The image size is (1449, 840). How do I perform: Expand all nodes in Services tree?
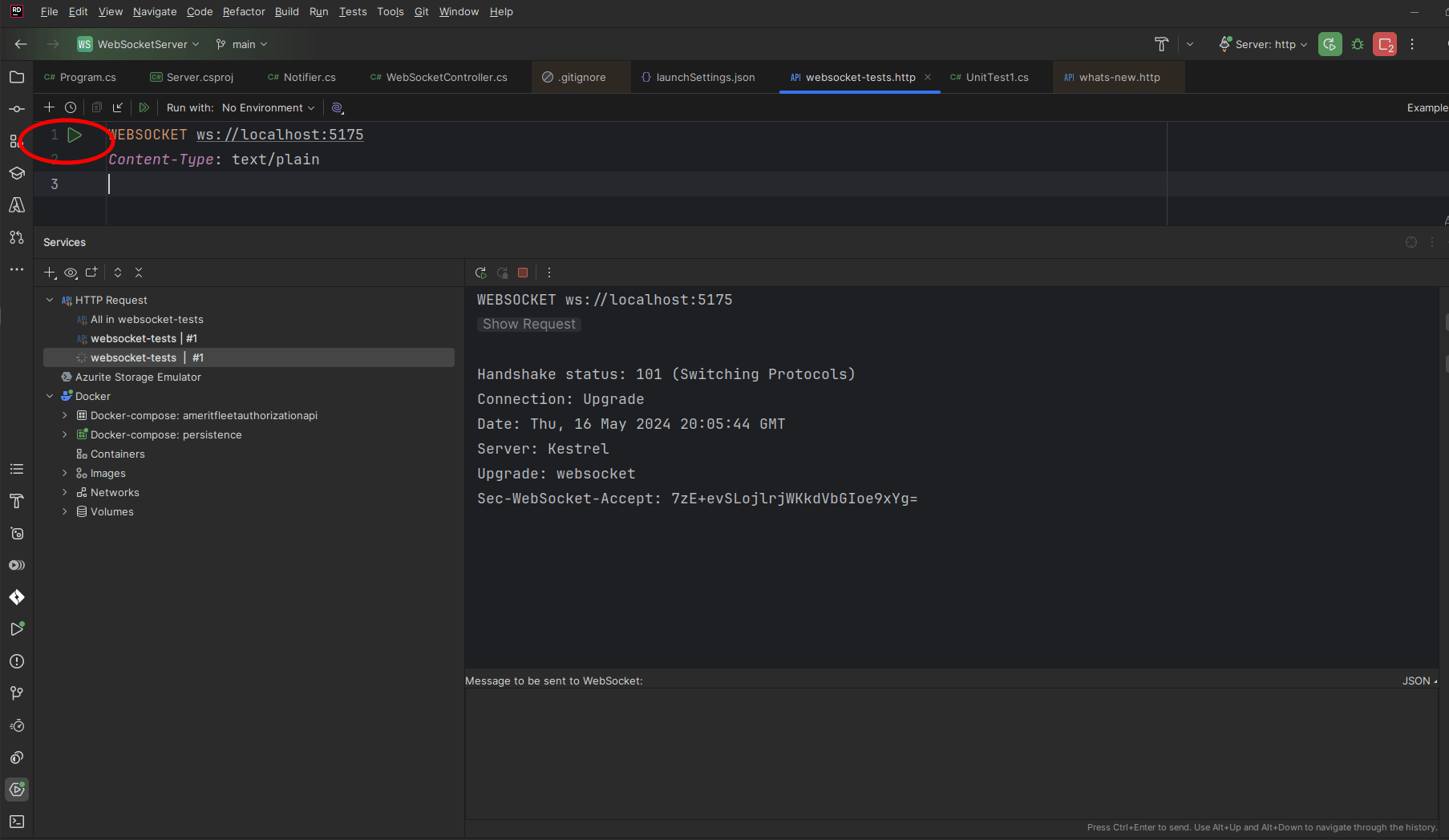[118, 273]
